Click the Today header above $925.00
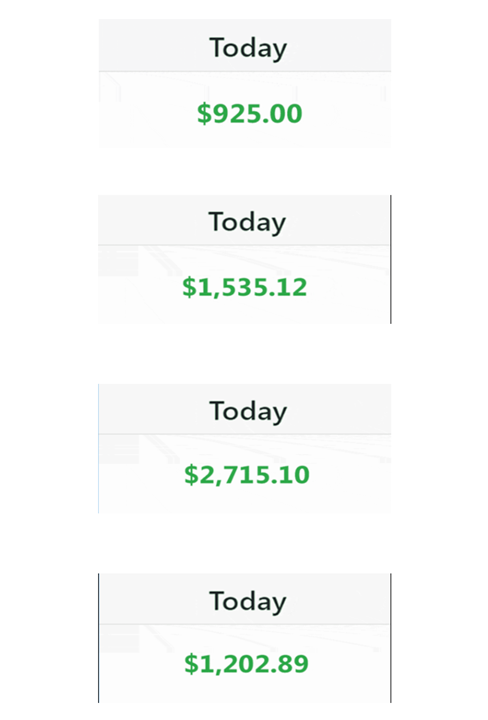Image resolution: width=488 pixels, height=720 pixels. (x=248, y=48)
